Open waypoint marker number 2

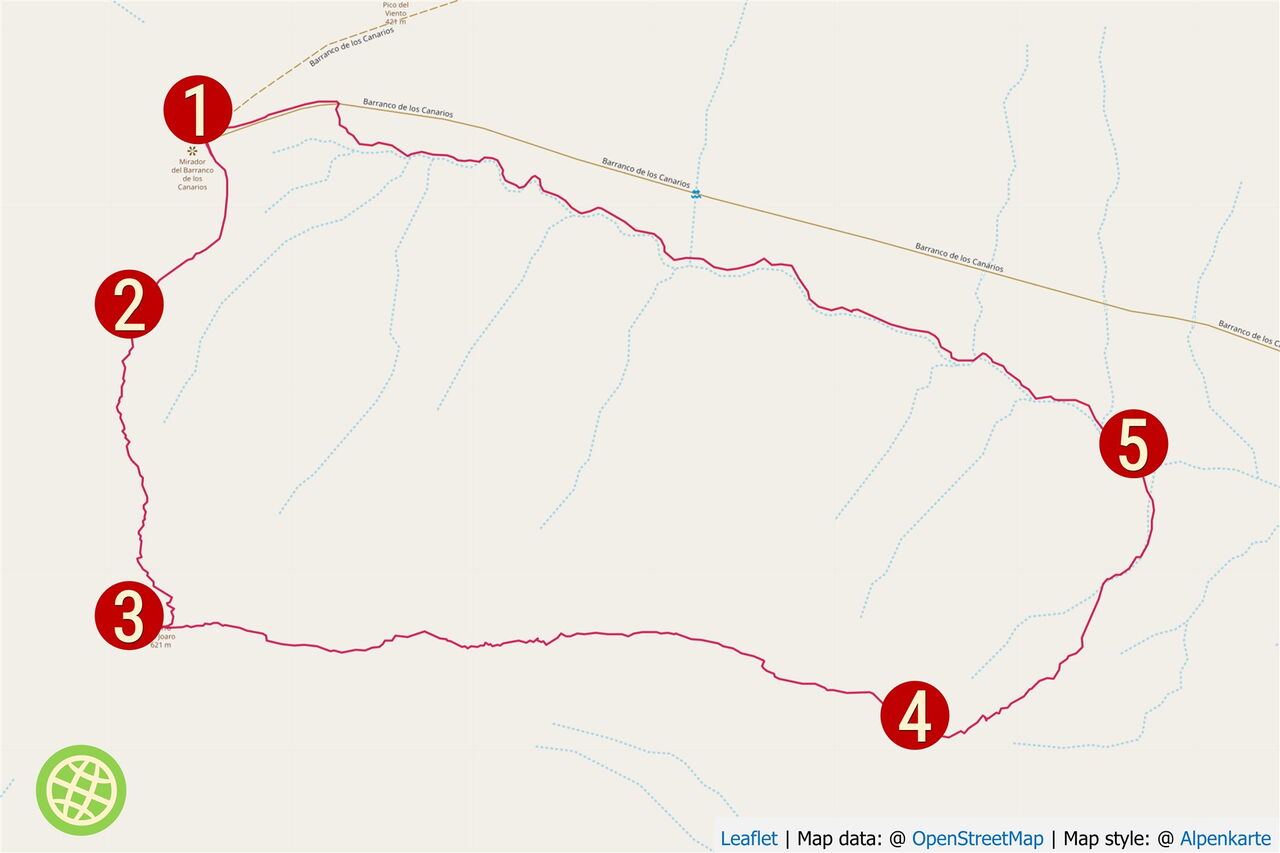pos(129,305)
